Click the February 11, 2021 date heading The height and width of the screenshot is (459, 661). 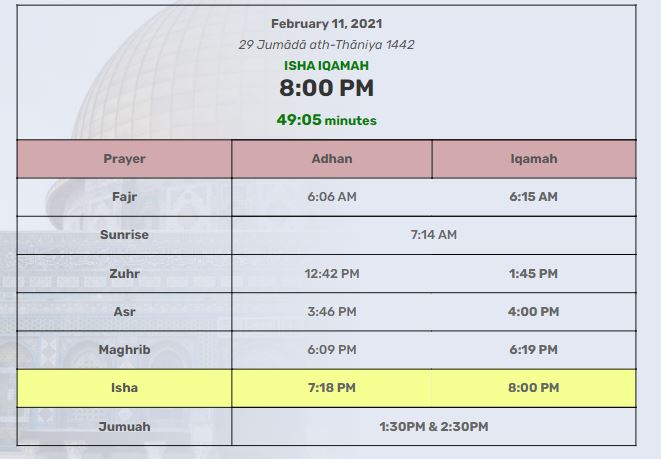326,23
